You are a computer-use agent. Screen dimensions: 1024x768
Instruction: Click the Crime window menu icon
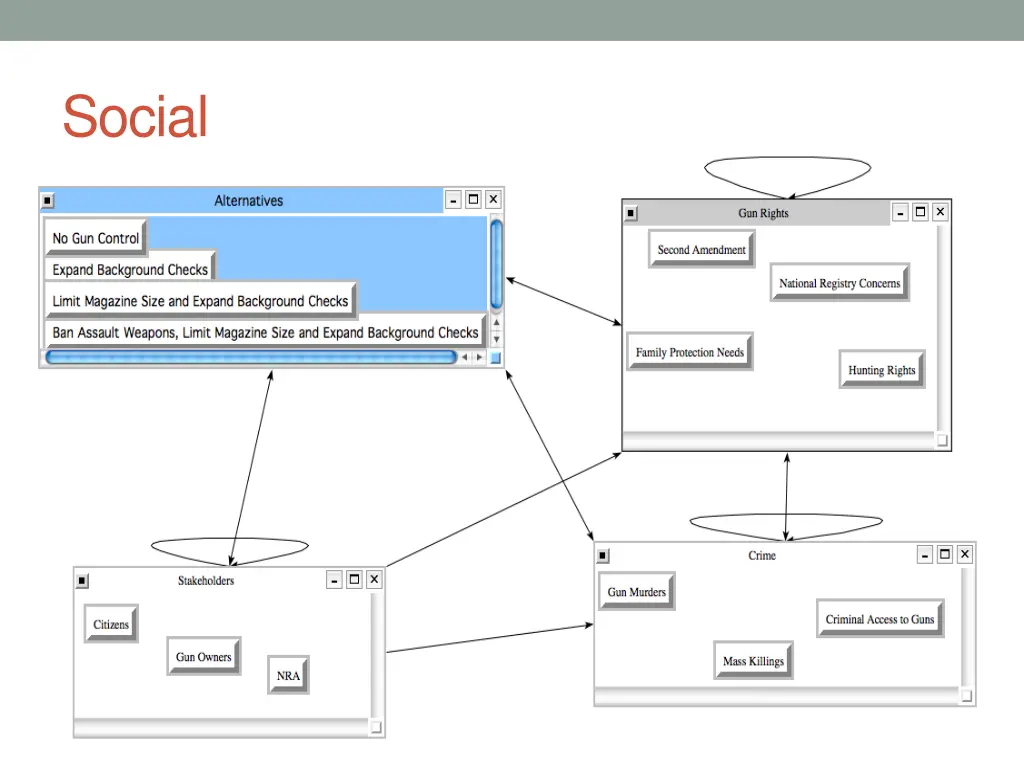602,555
